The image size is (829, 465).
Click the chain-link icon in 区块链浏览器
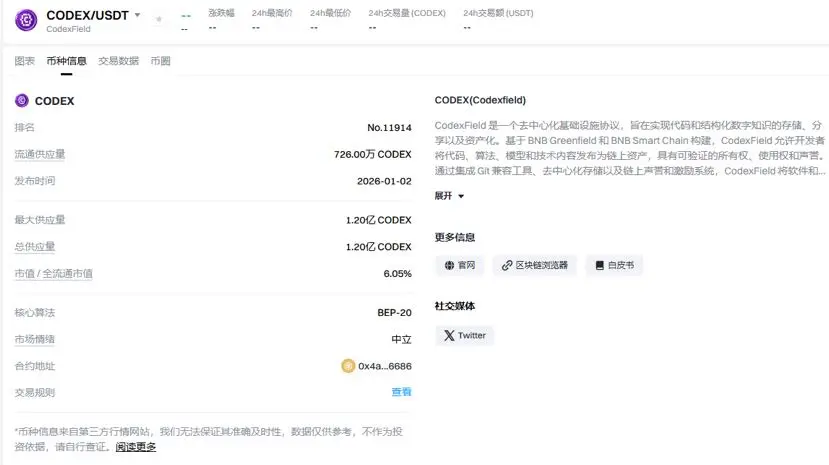click(x=507, y=265)
